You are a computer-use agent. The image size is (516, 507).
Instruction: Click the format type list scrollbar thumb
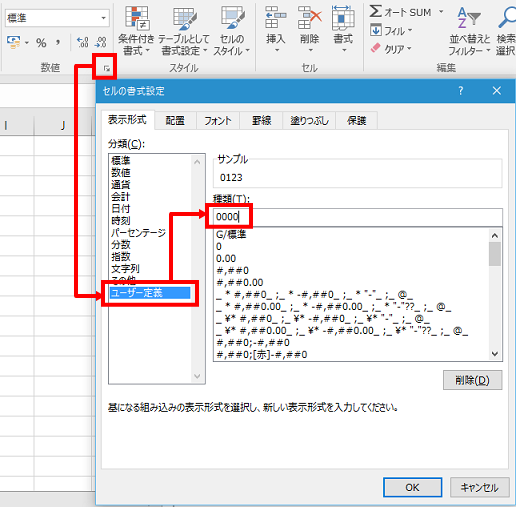(495, 254)
